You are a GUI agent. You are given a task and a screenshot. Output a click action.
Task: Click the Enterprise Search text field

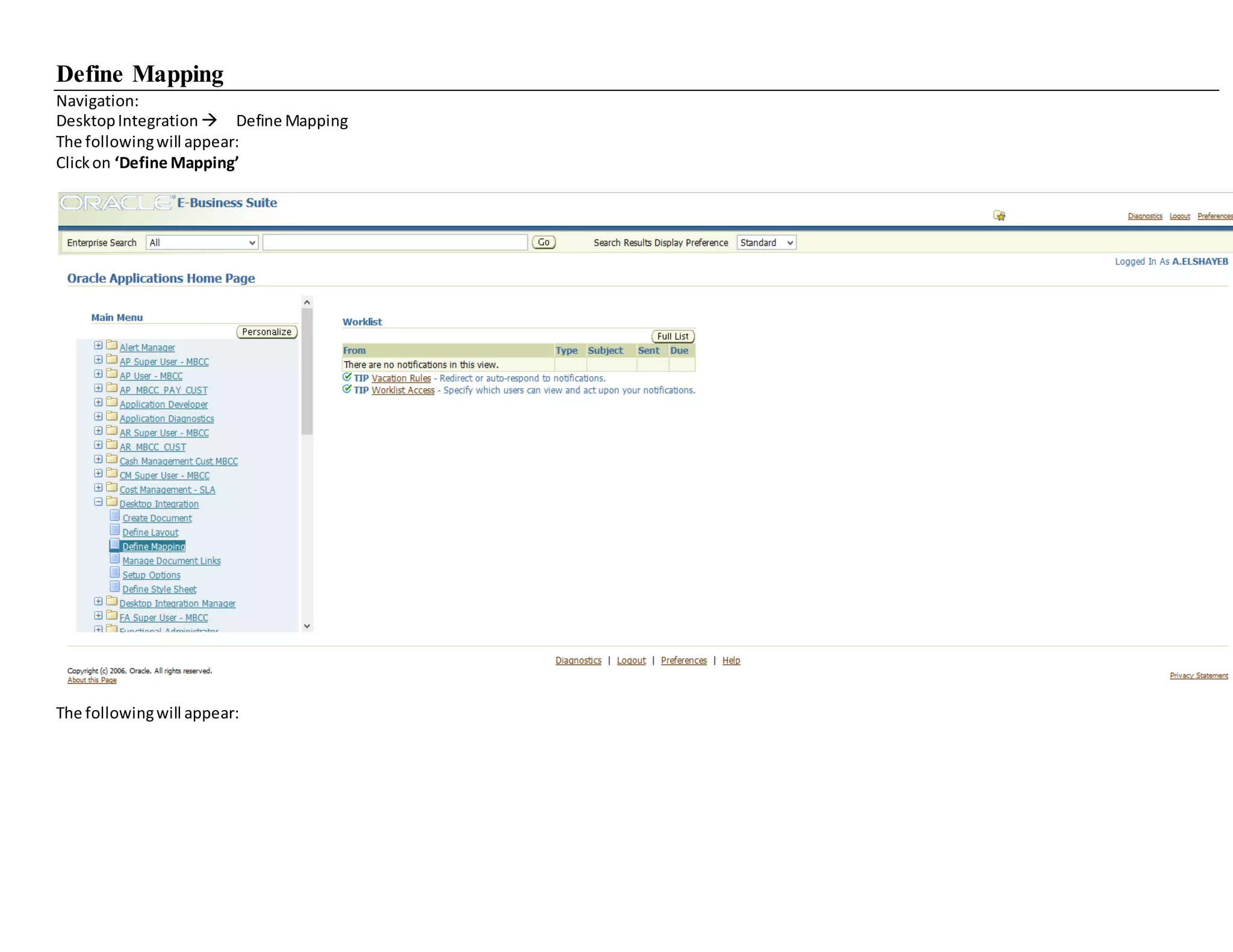(x=395, y=243)
